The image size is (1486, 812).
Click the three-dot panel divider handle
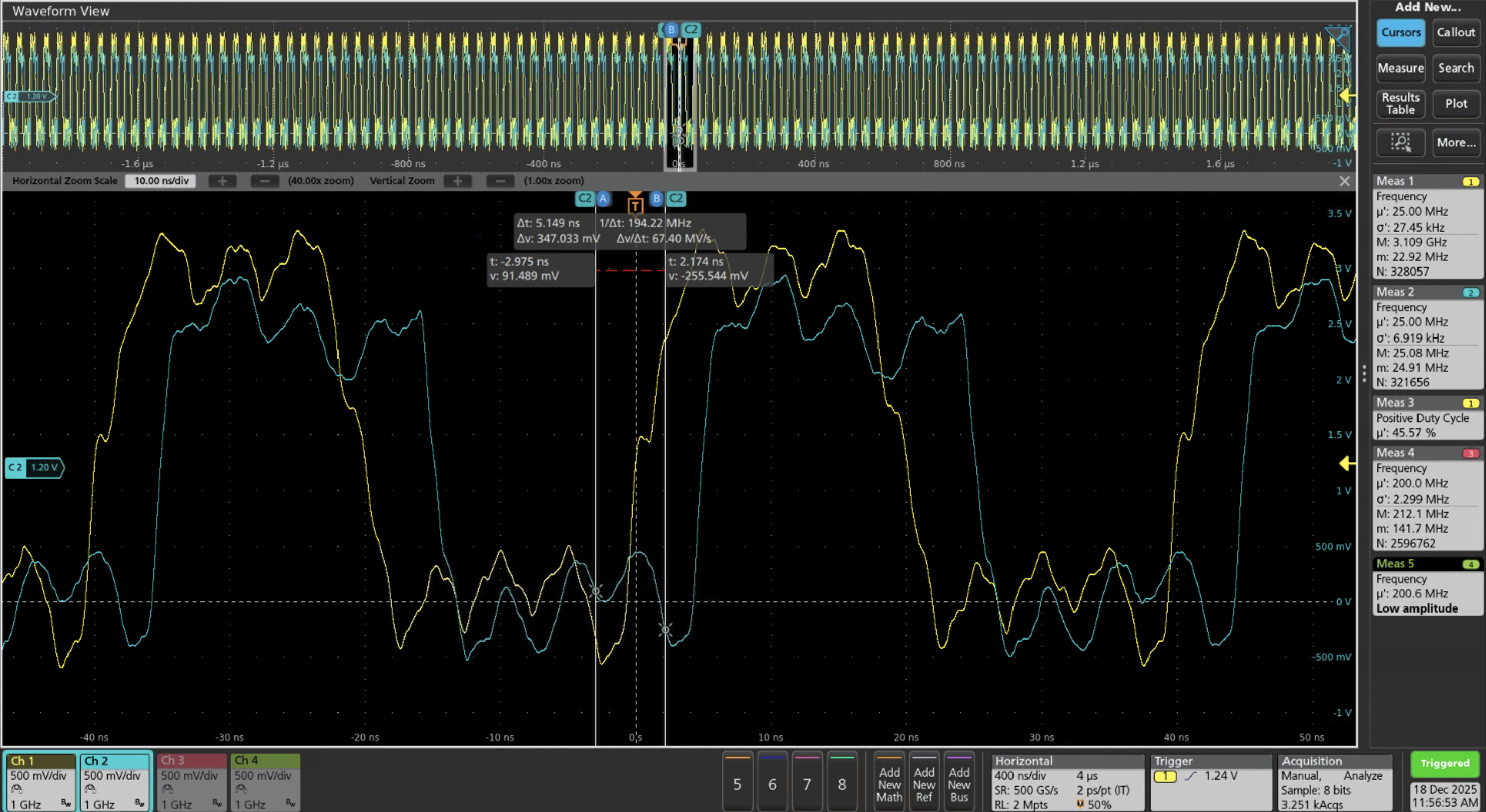point(1364,373)
